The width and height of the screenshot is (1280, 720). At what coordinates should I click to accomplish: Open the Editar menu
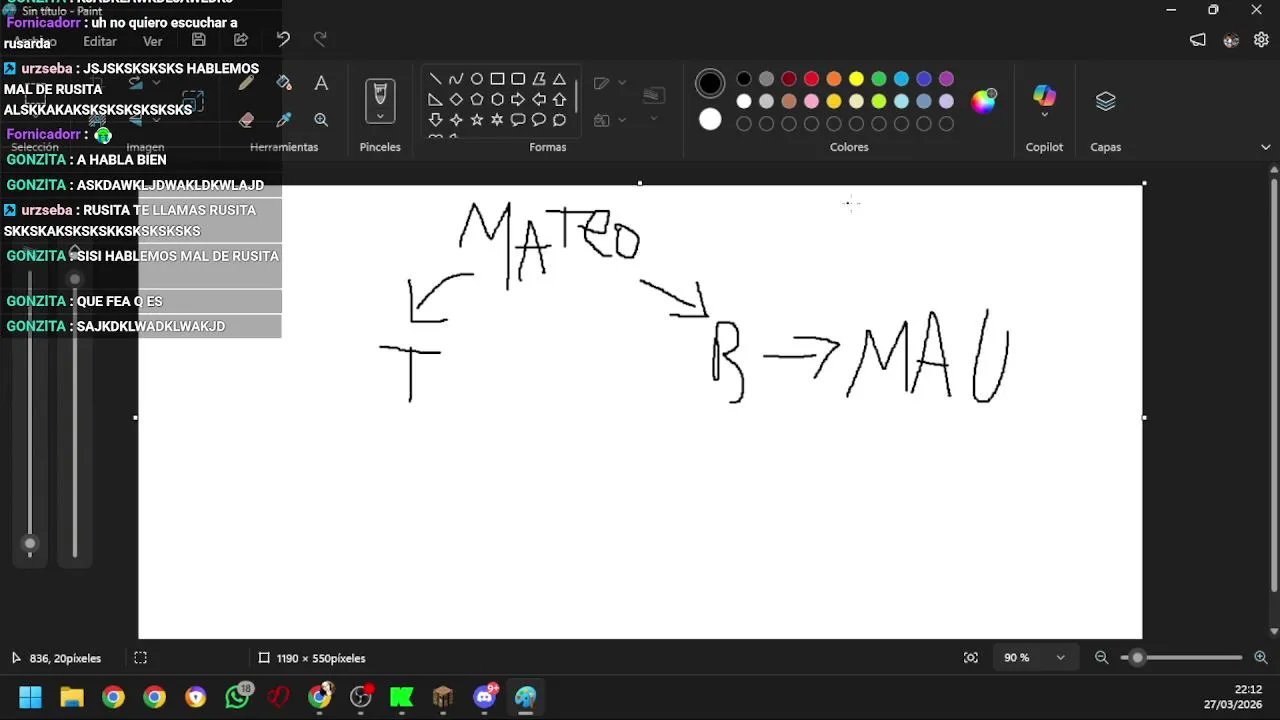(100, 41)
